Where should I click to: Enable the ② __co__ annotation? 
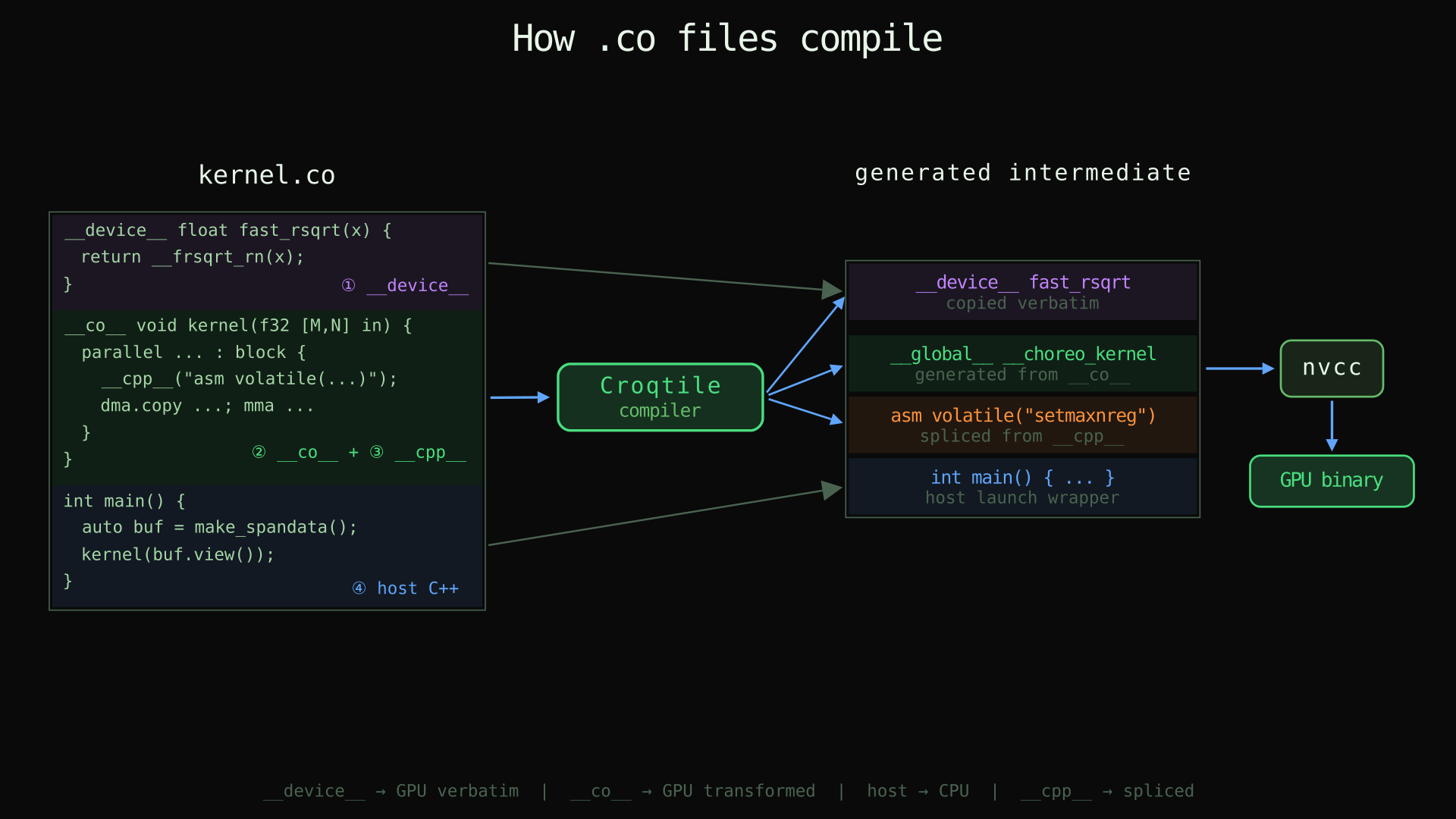click(x=296, y=452)
